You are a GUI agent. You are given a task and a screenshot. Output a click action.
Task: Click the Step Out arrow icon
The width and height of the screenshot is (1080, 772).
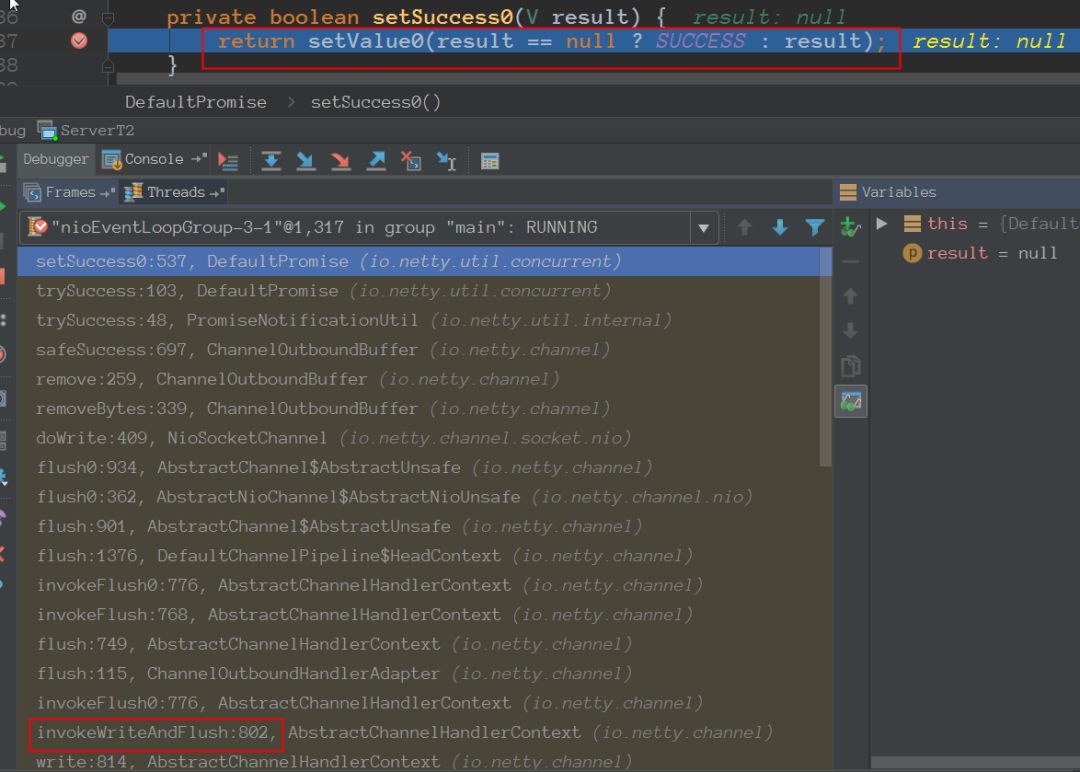(376, 161)
